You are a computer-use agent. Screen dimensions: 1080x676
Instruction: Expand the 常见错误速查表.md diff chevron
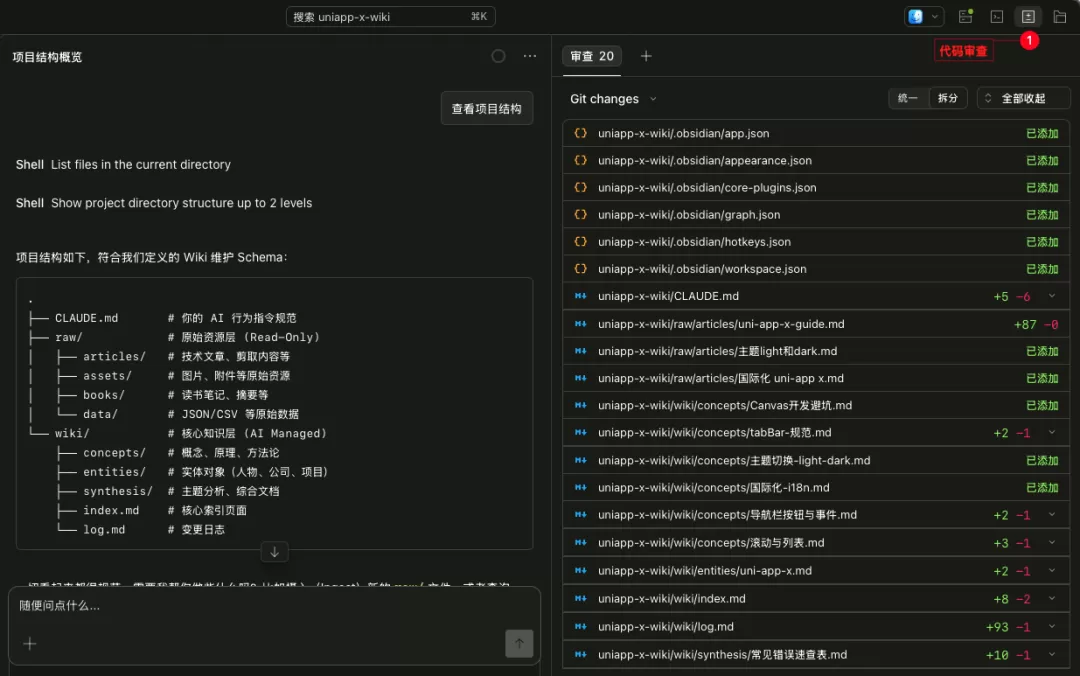coord(1052,655)
